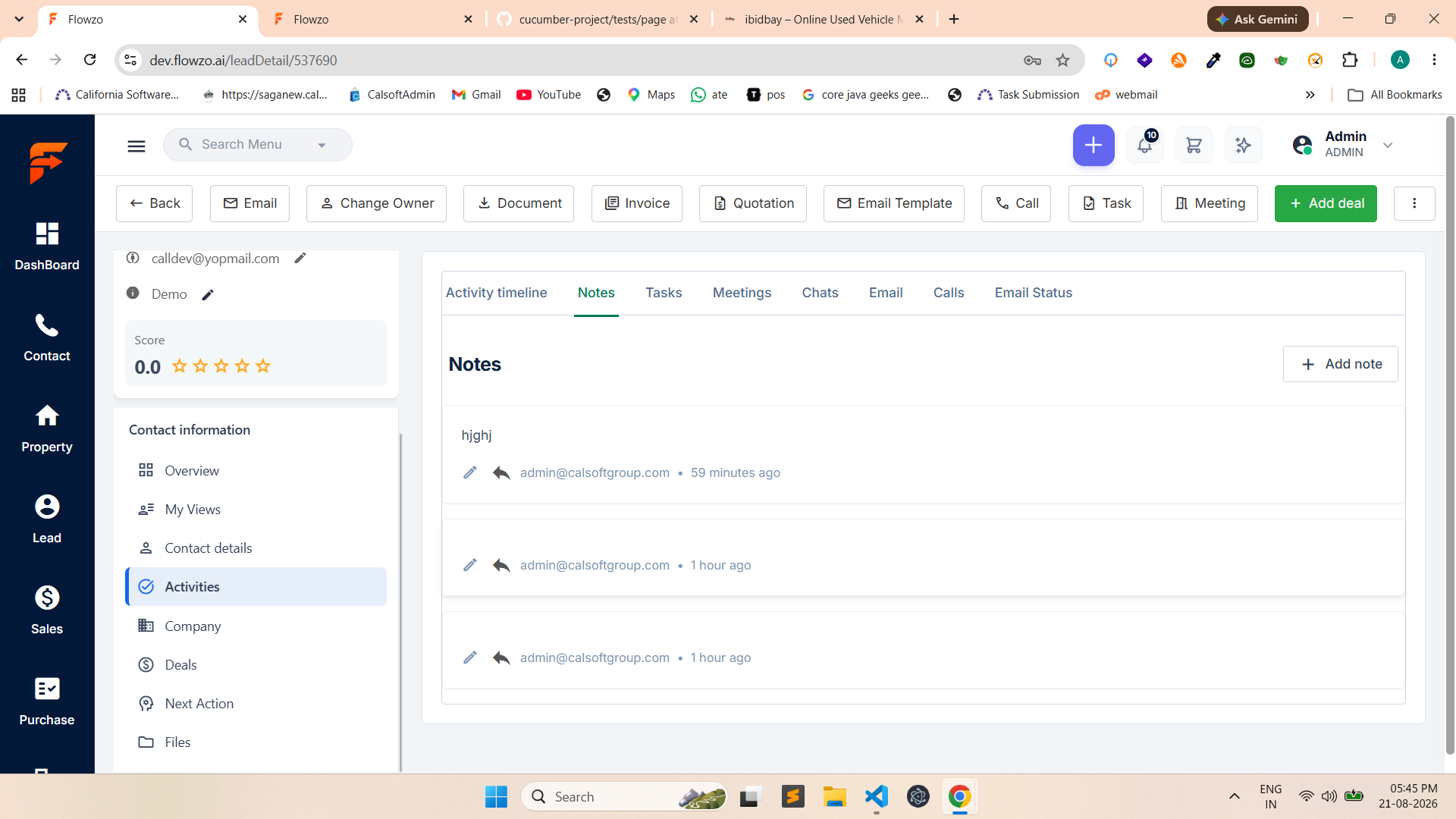1456x819 pixels.
Task: Click the AI sparkle icon in header
Action: pyautogui.click(x=1243, y=145)
